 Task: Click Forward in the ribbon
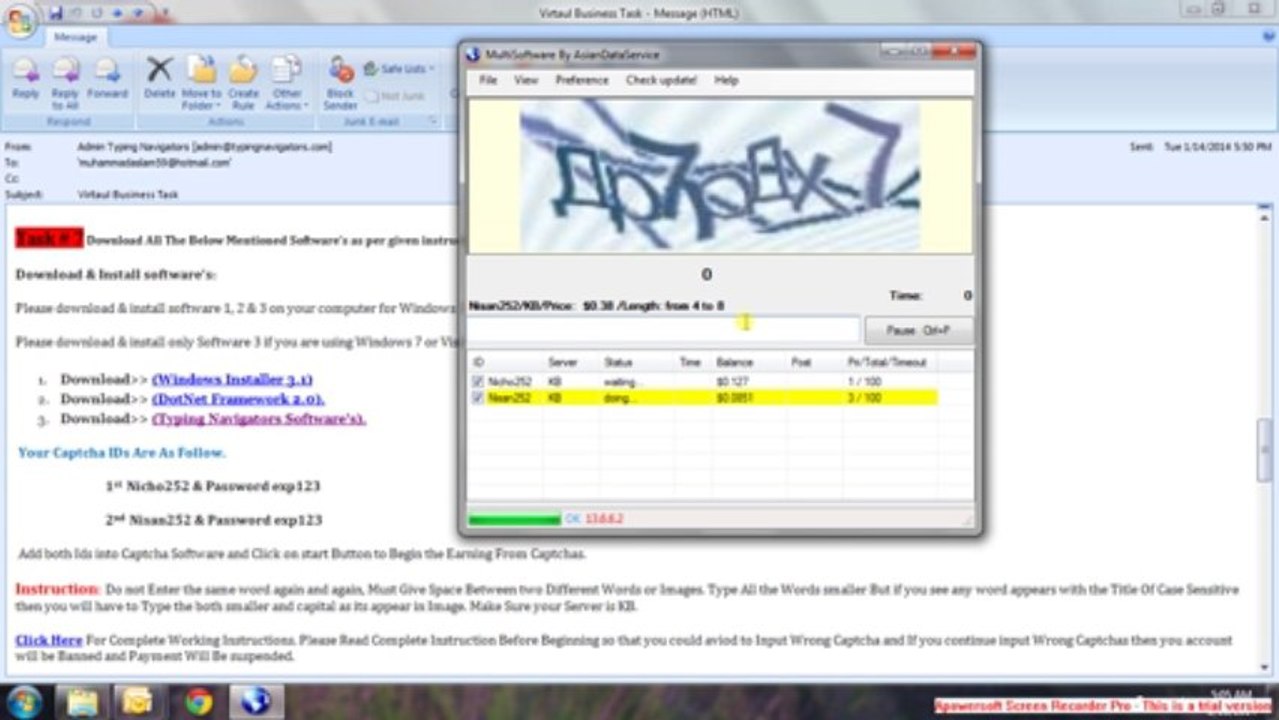pyautogui.click(x=107, y=81)
